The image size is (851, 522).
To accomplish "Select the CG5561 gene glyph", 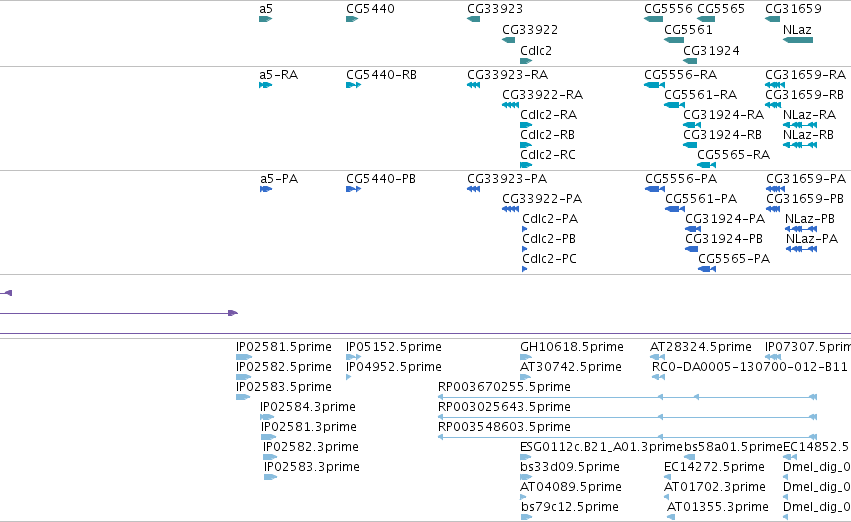I will [674, 40].
